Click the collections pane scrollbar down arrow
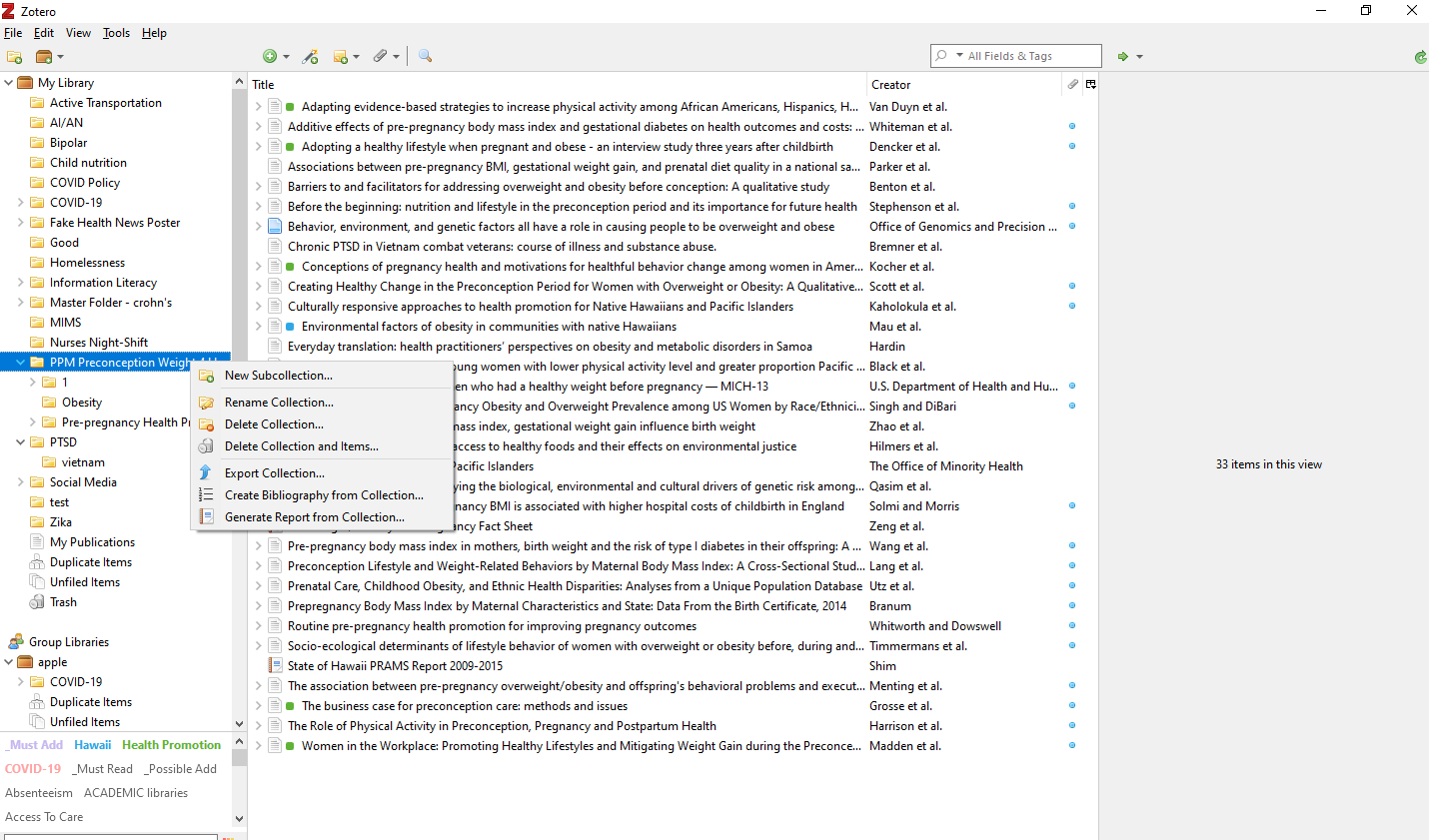The width and height of the screenshot is (1429, 840). [239, 724]
